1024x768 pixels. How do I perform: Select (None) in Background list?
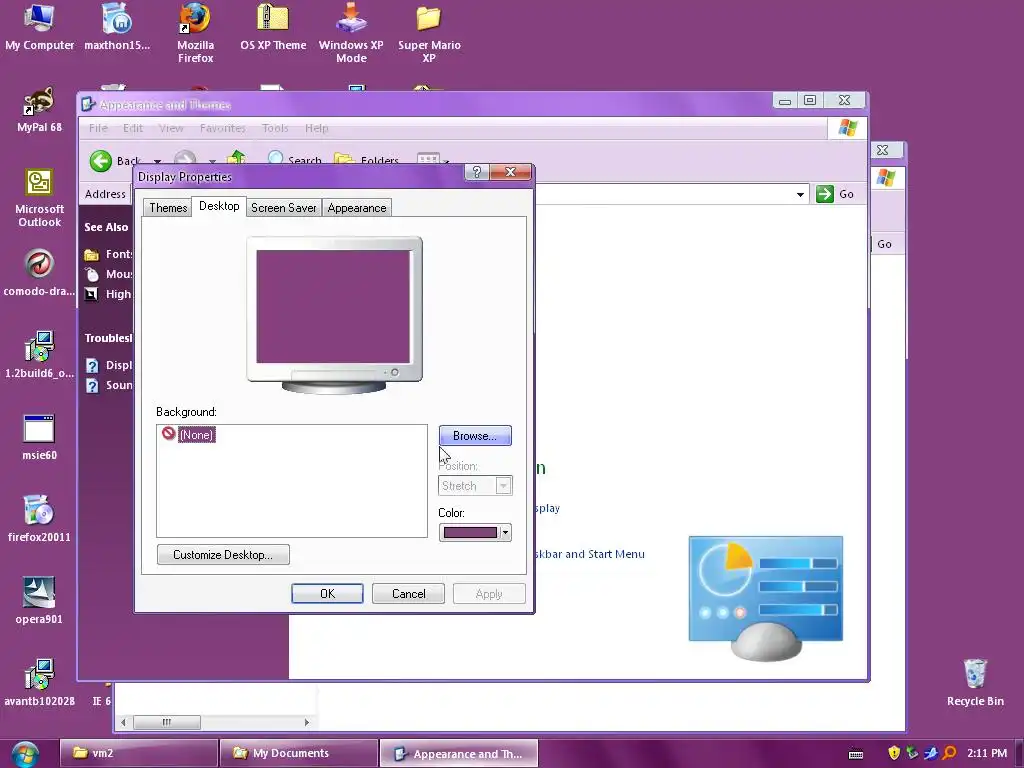[196, 435]
